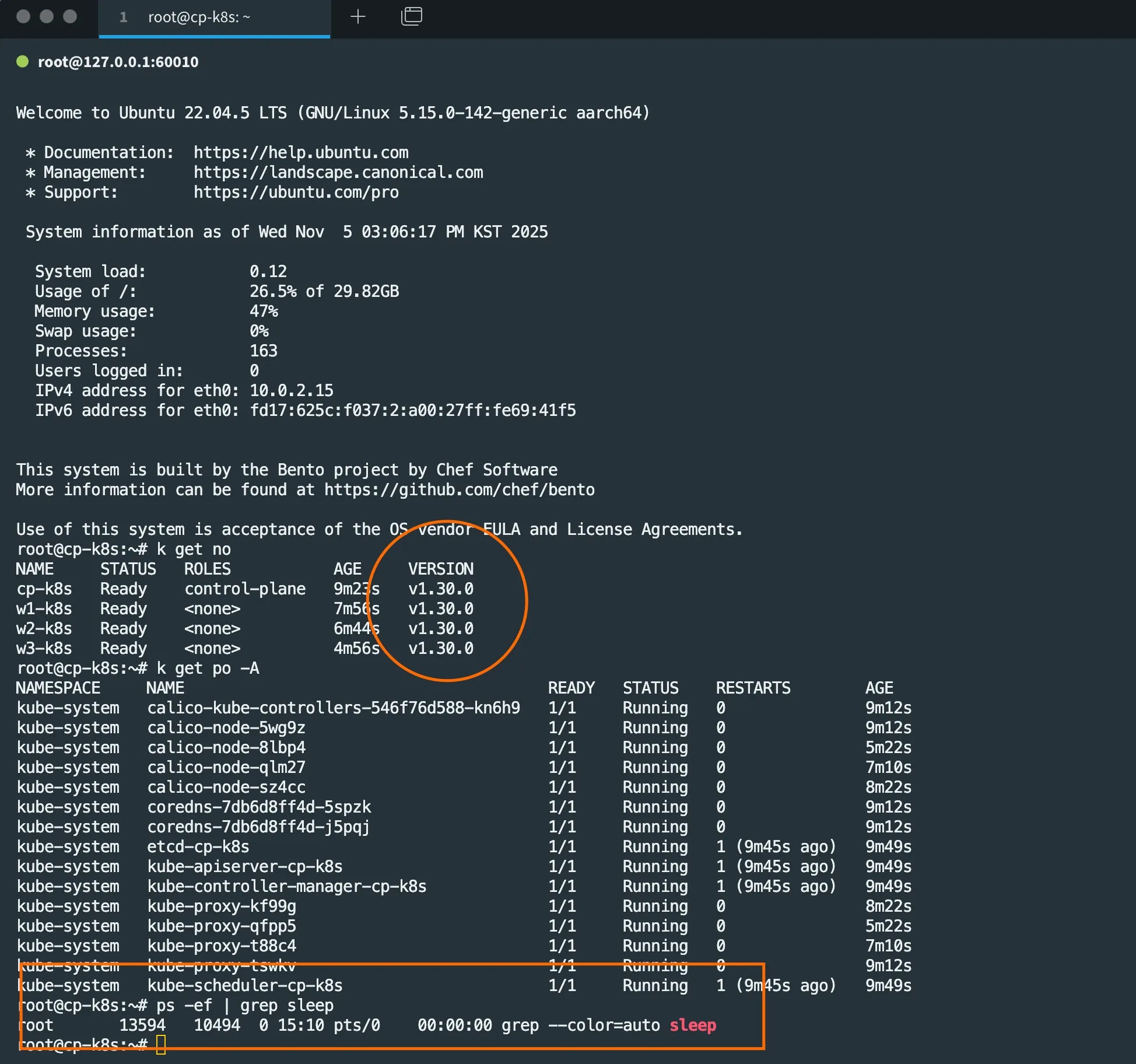Click the second gray window control circle
1136x1064 pixels.
tap(47, 16)
